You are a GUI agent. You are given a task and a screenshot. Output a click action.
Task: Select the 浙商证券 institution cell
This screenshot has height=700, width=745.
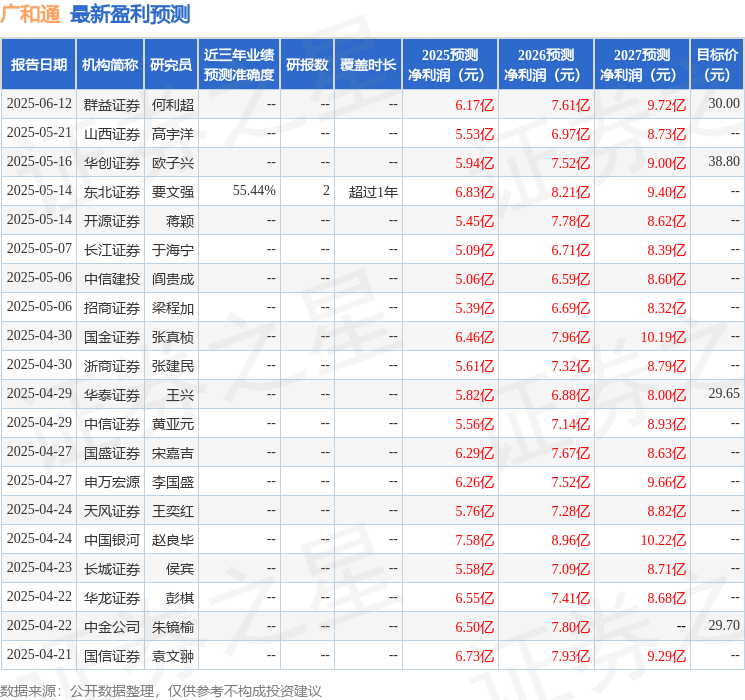(112, 365)
